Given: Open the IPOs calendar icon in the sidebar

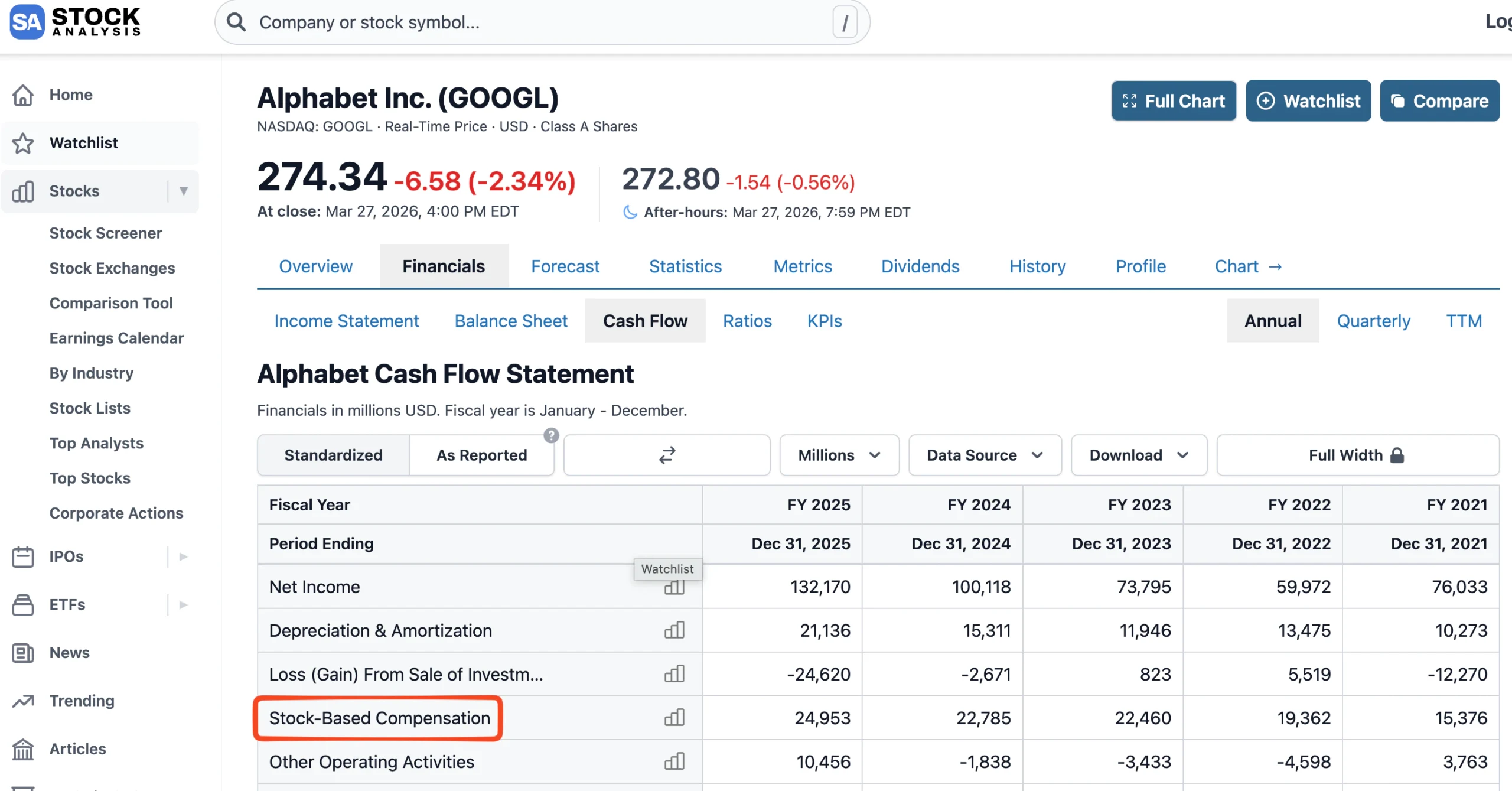Looking at the screenshot, I should [22, 556].
